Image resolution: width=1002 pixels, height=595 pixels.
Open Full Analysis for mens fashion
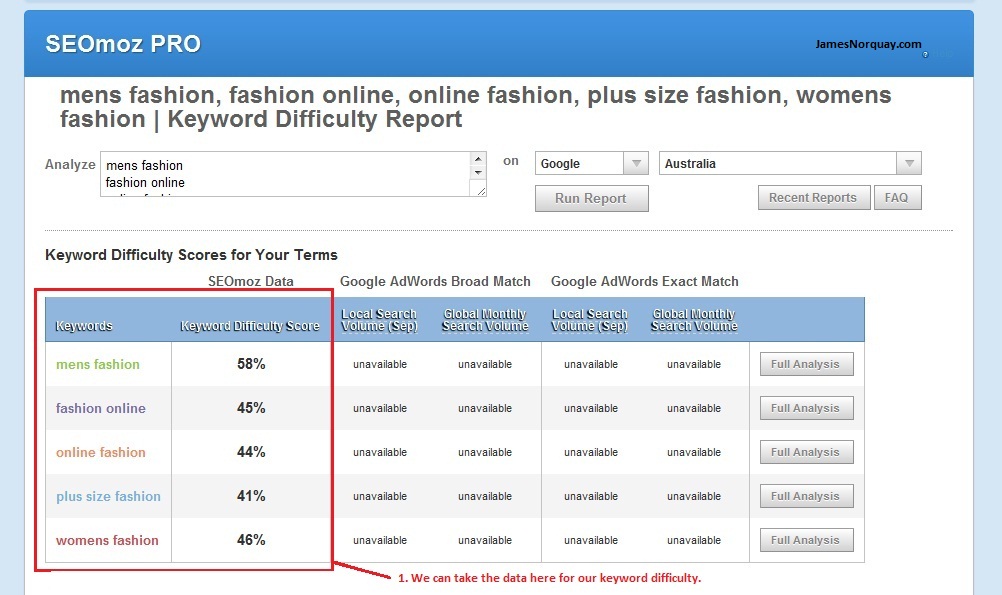(805, 365)
